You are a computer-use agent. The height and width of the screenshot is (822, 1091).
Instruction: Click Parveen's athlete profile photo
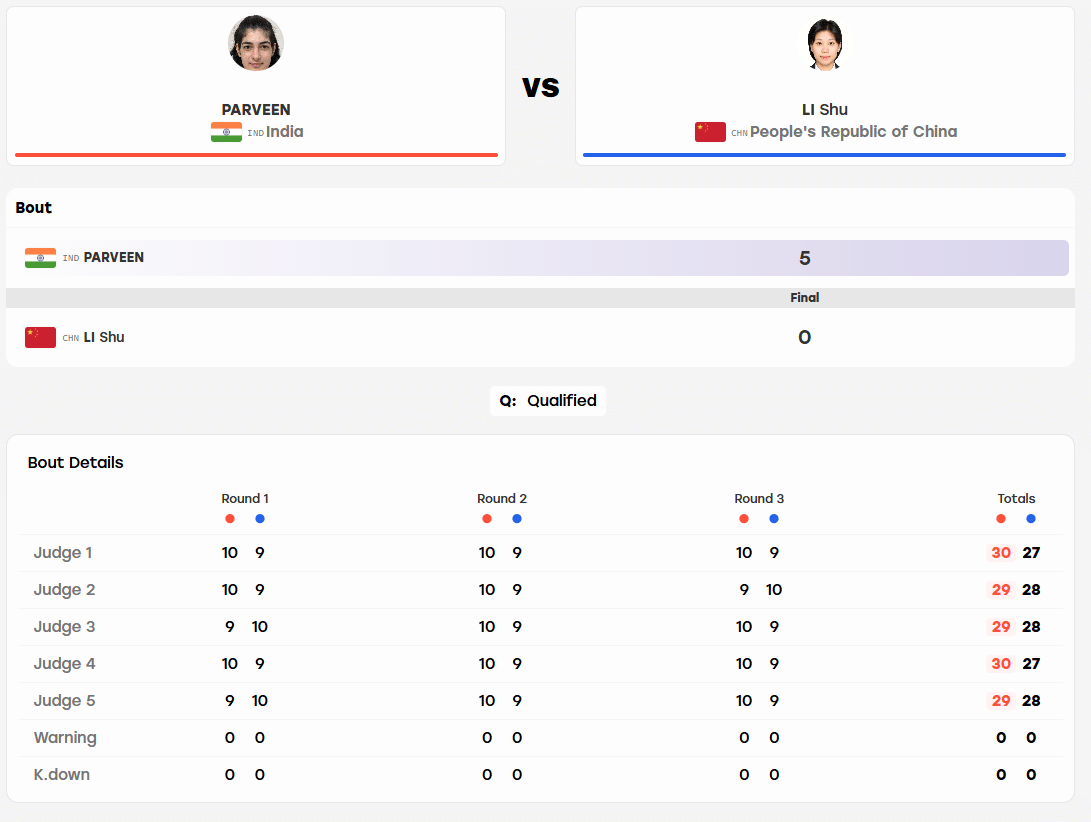click(x=255, y=43)
